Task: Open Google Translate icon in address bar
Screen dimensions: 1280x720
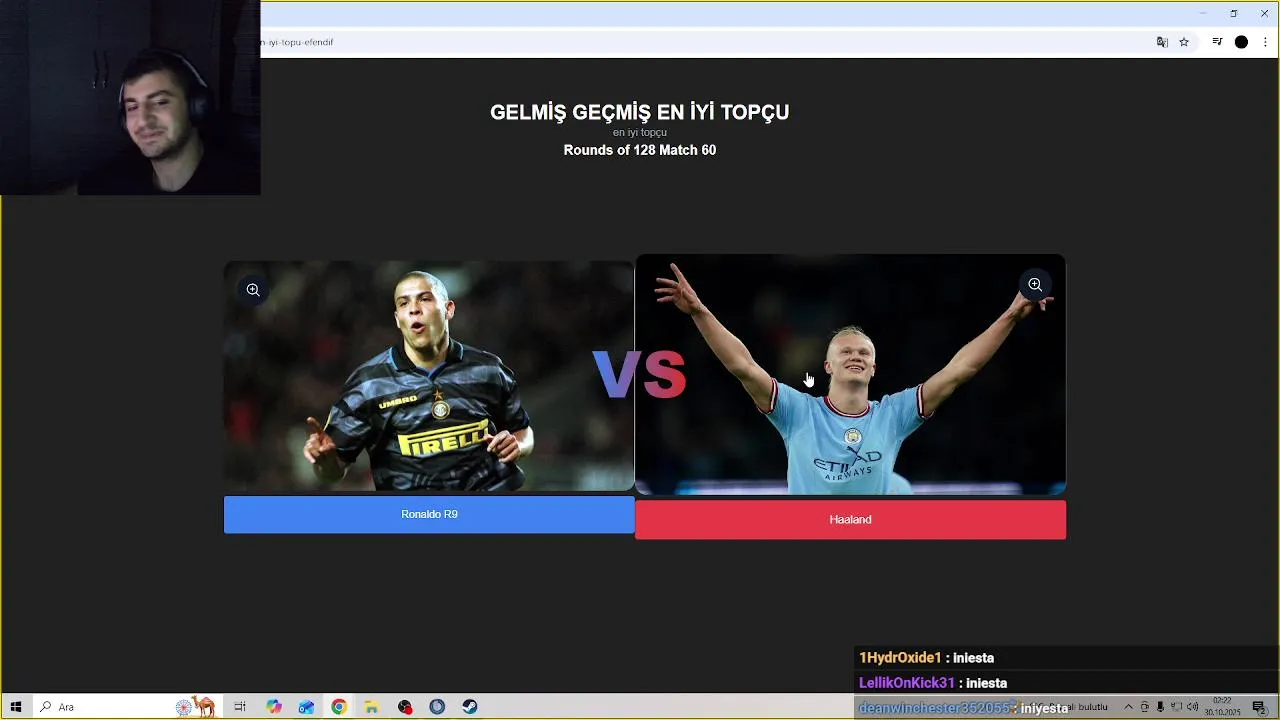Action: tap(1162, 42)
